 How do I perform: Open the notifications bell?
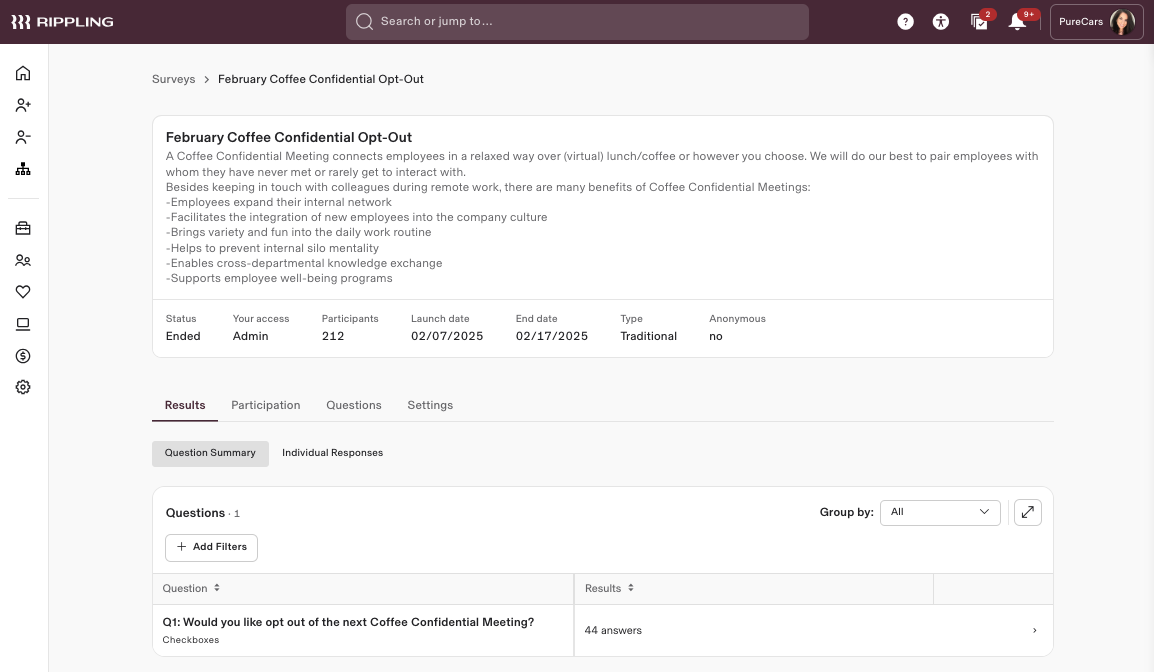[1017, 22]
